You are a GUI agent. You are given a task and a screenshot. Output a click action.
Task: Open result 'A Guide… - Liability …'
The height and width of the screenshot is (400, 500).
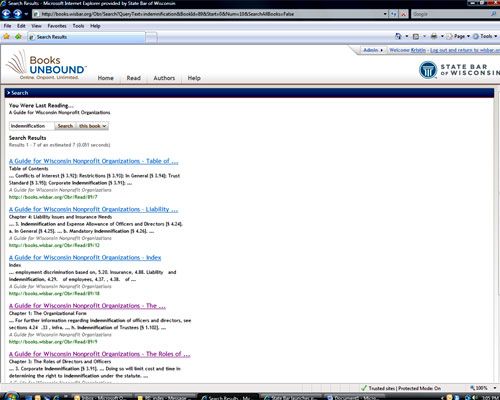click(93, 210)
